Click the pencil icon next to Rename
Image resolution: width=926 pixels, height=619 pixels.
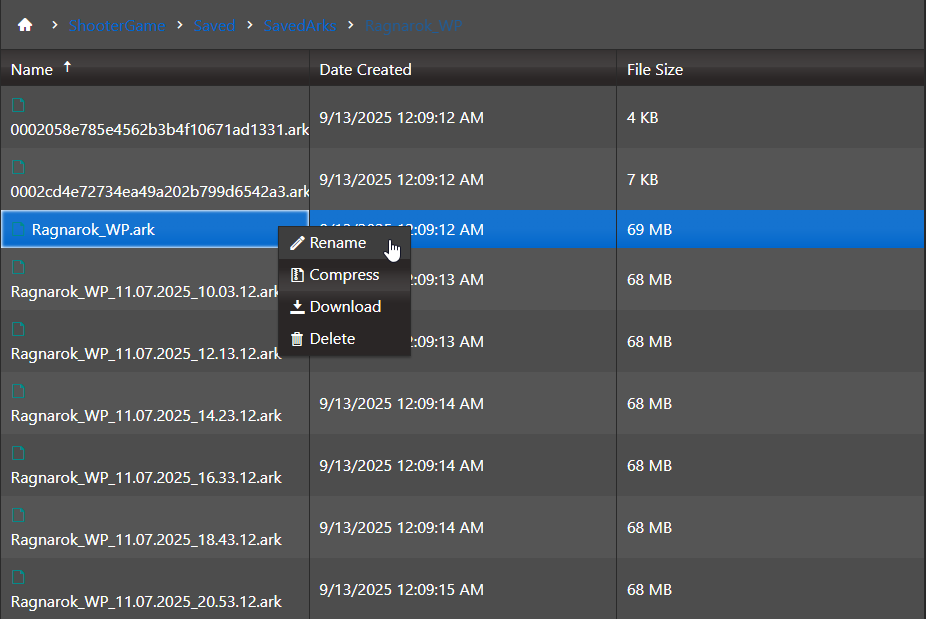coord(297,243)
